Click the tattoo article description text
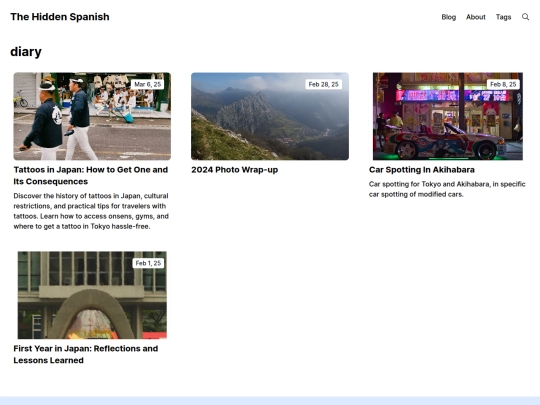Screen dimensions: 540x405 (91, 211)
